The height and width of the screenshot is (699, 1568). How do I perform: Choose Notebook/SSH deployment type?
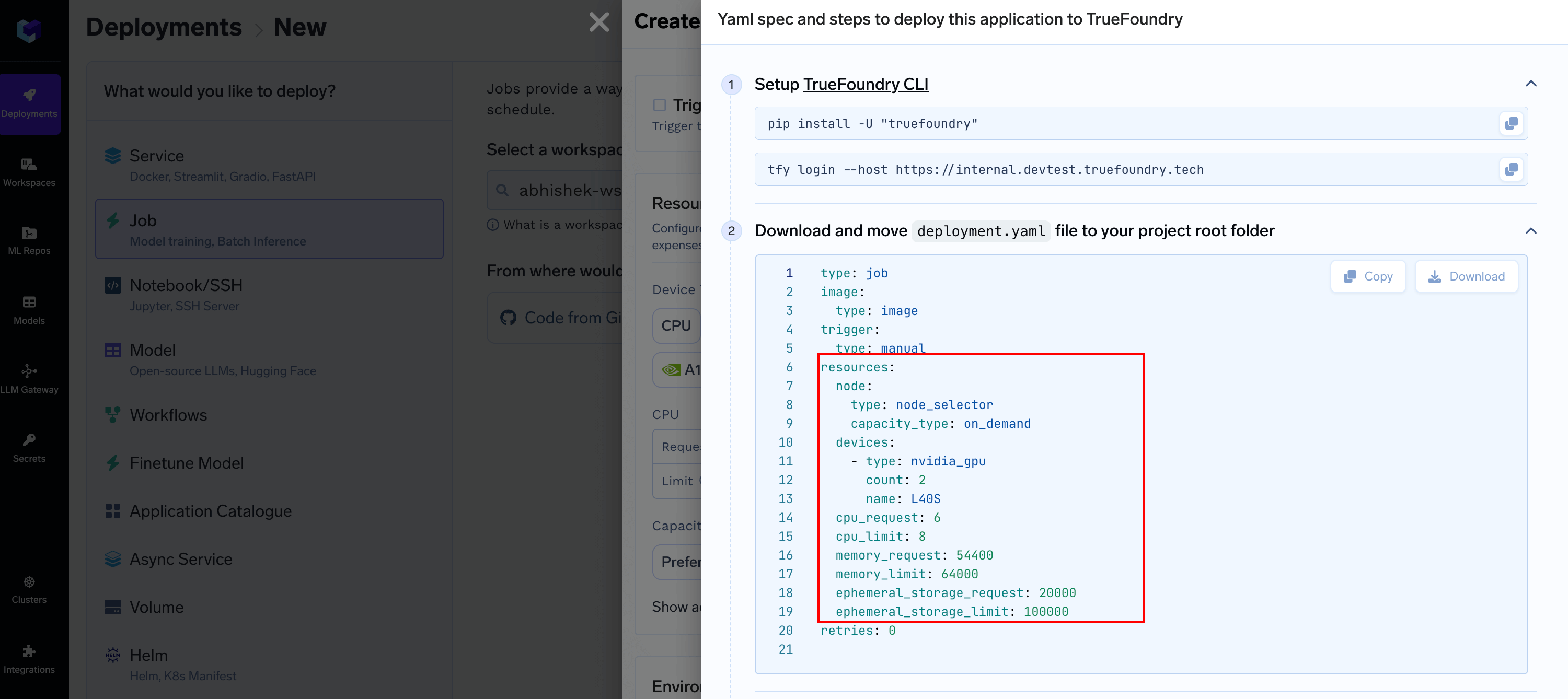point(269,295)
